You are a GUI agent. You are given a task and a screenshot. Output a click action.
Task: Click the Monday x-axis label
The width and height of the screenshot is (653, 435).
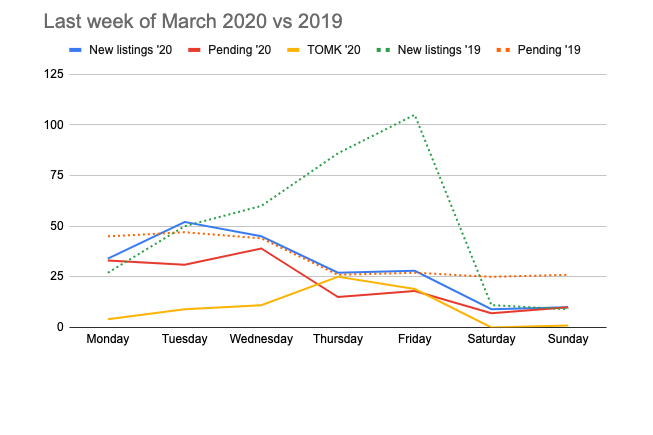coord(108,339)
